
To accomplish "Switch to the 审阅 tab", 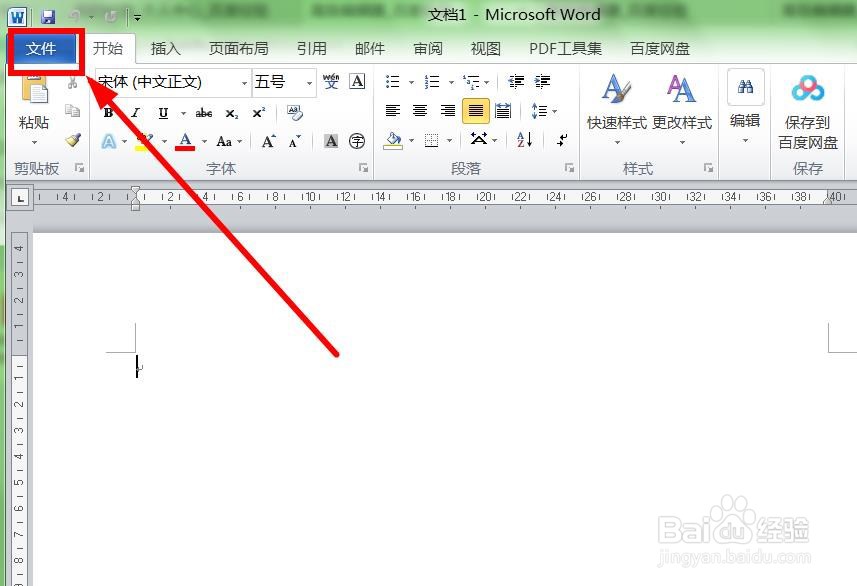I will [x=427, y=49].
